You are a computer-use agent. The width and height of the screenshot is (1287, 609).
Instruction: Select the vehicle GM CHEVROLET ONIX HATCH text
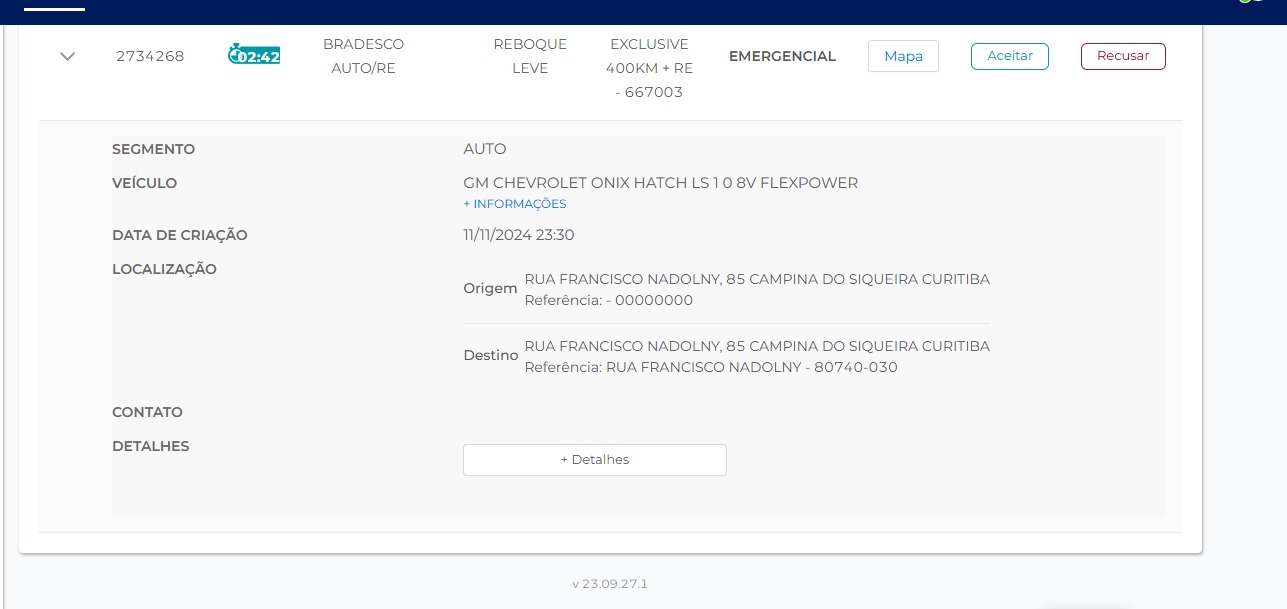point(661,183)
